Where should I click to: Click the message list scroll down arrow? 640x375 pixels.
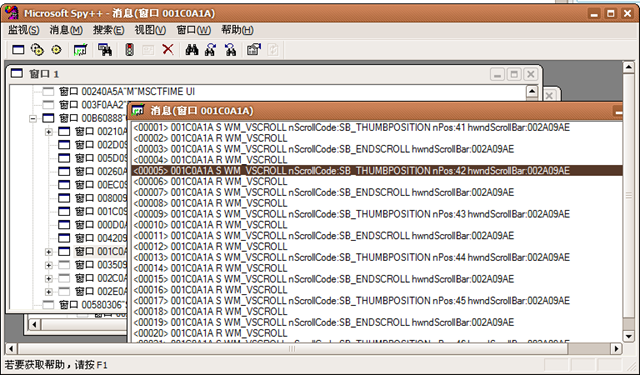(x=629, y=336)
